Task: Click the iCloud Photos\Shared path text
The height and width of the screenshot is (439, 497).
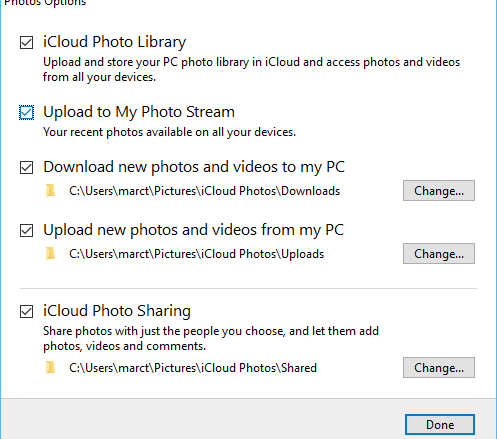Action: 193,368
